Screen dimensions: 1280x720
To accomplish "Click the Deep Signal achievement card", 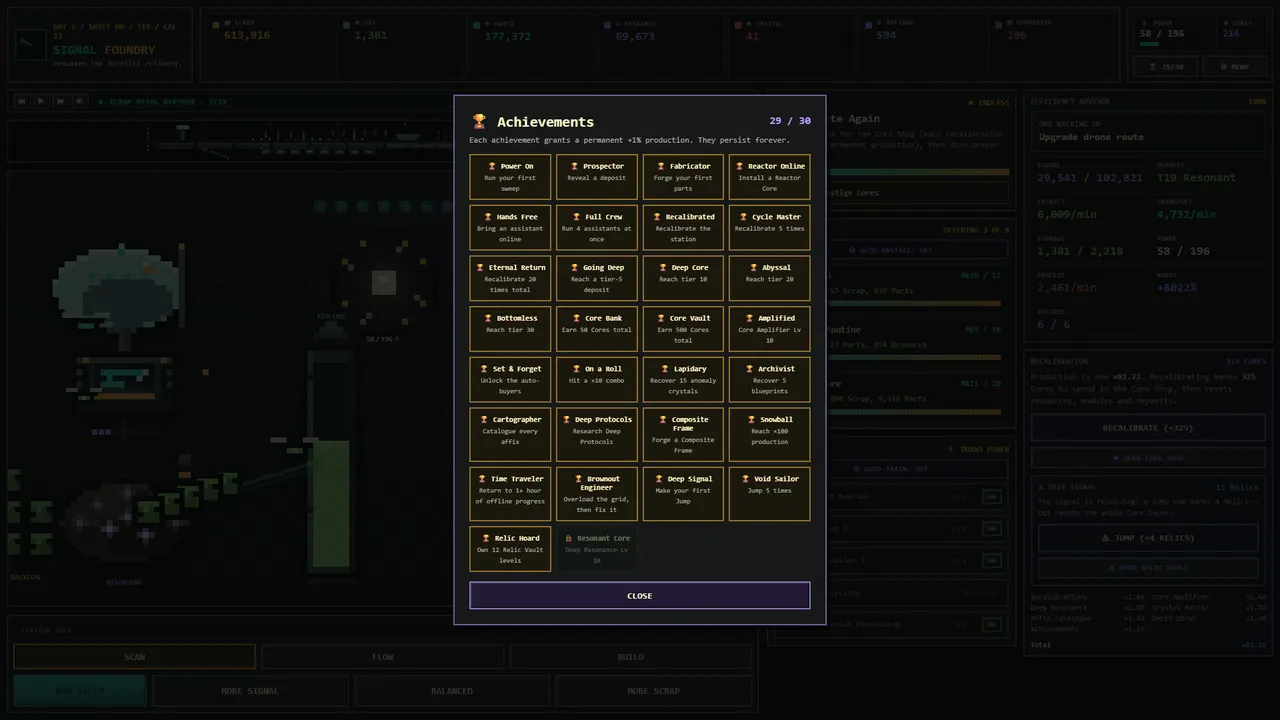I will 683,494.
